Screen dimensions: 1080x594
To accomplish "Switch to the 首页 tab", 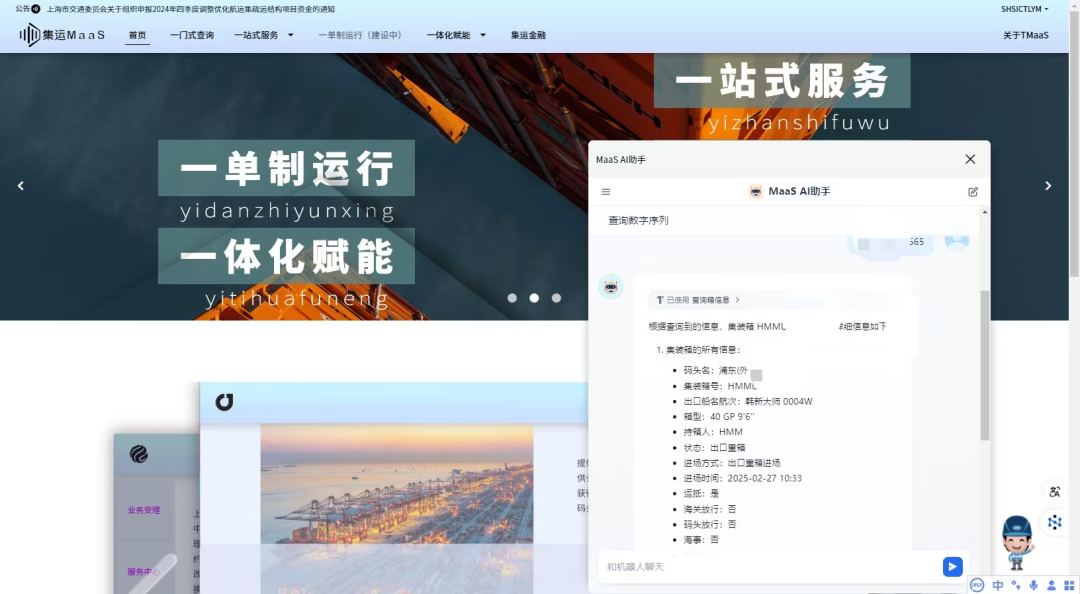I will [137, 35].
